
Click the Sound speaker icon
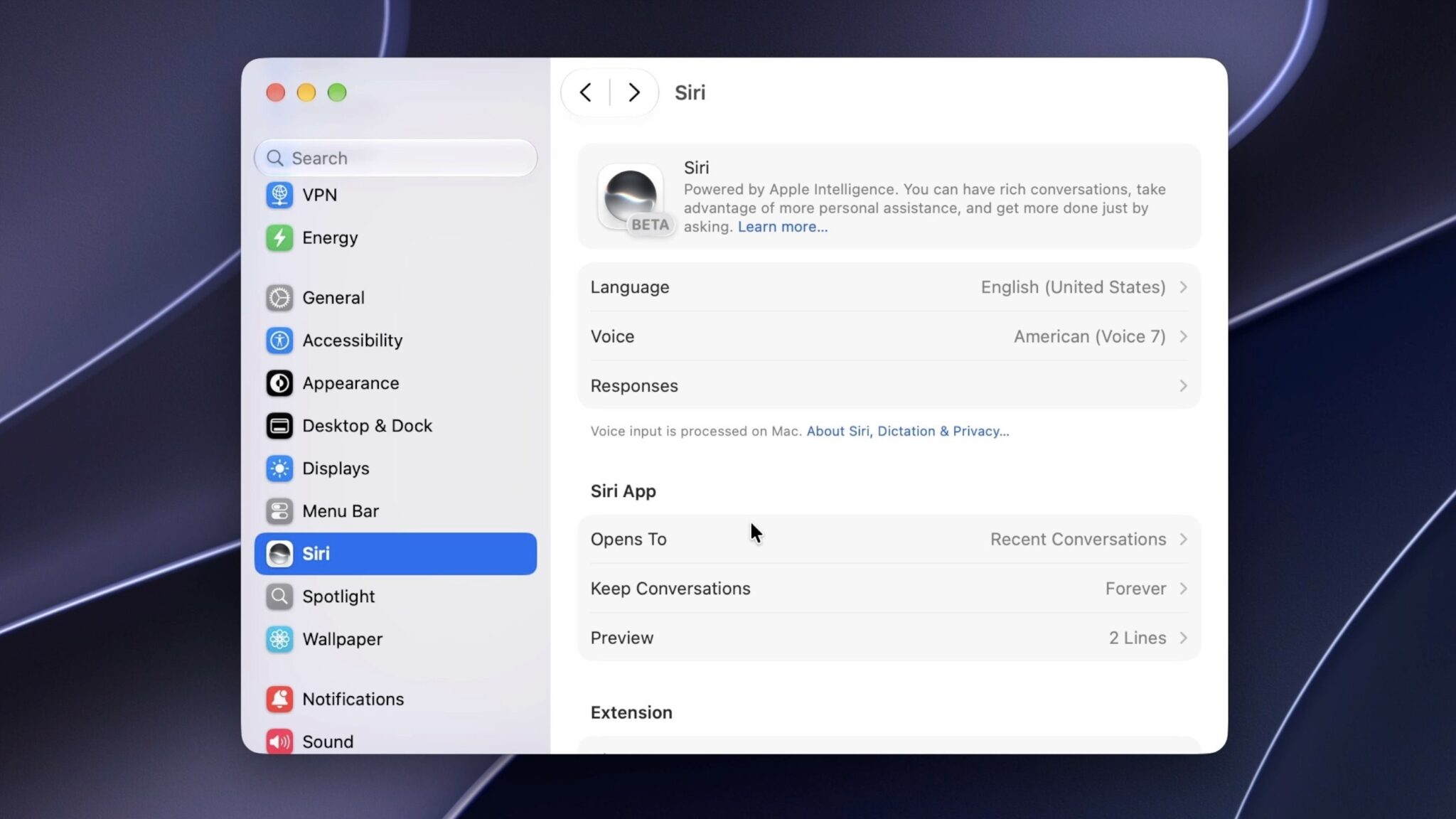[x=279, y=742]
